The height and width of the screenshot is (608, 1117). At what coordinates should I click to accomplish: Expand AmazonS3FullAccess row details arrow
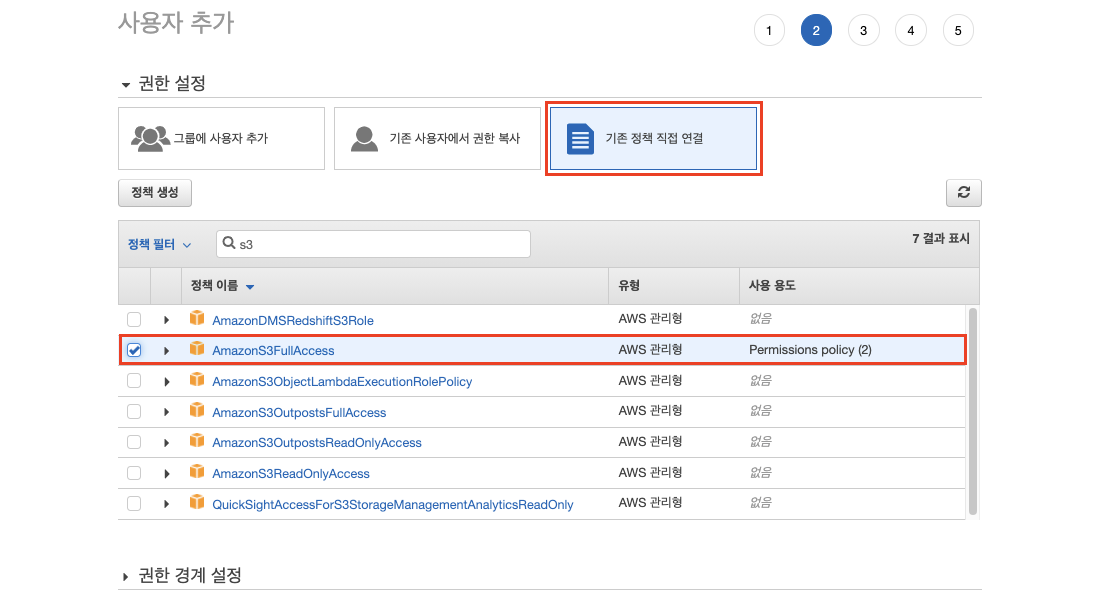[x=166, y=351]
